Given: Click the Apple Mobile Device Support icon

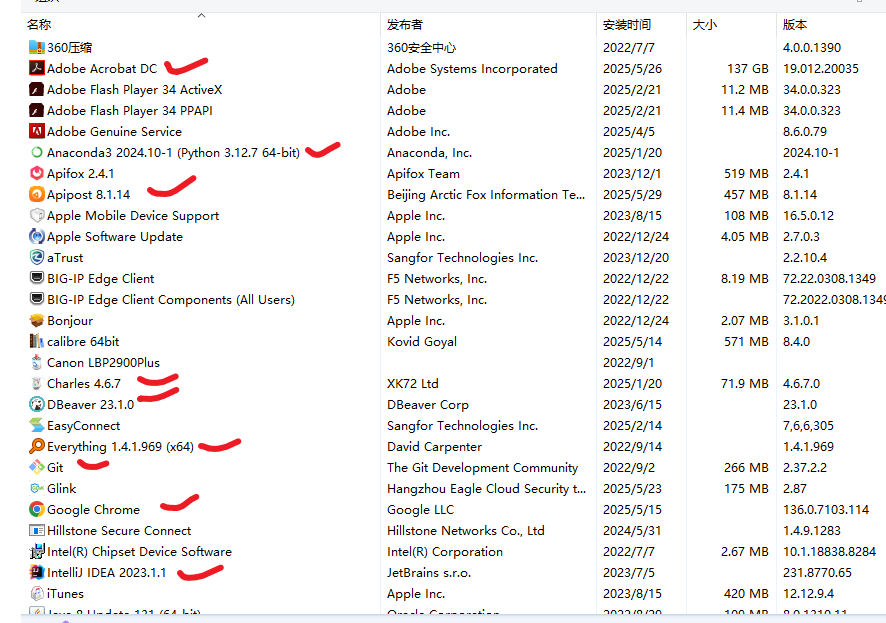Looking at the screenshot, I should pyautogui.click(x=37, y=215).
